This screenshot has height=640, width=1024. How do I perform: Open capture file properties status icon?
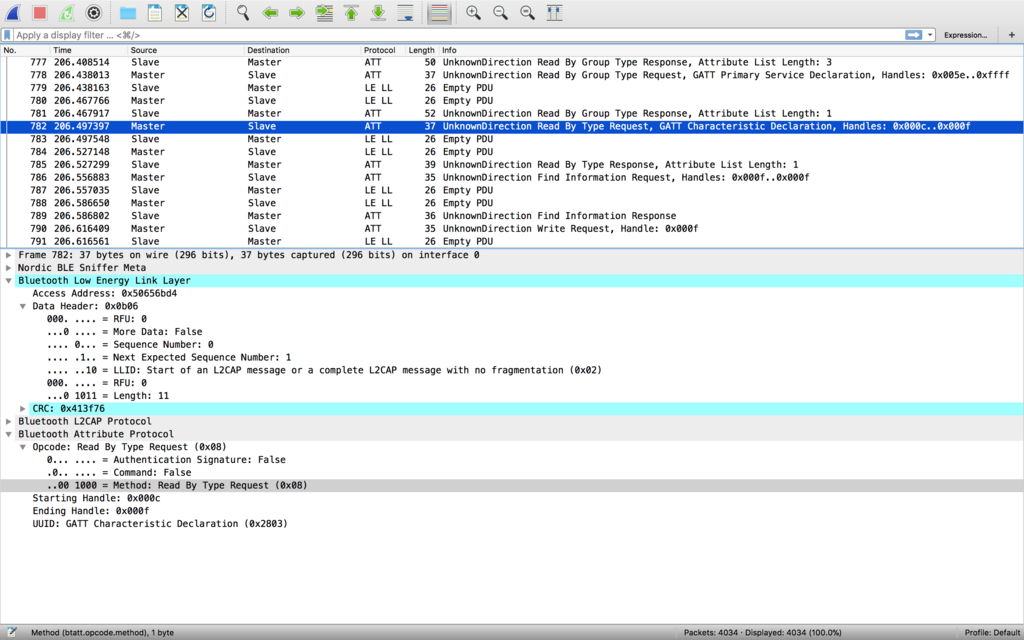(12, 632)
